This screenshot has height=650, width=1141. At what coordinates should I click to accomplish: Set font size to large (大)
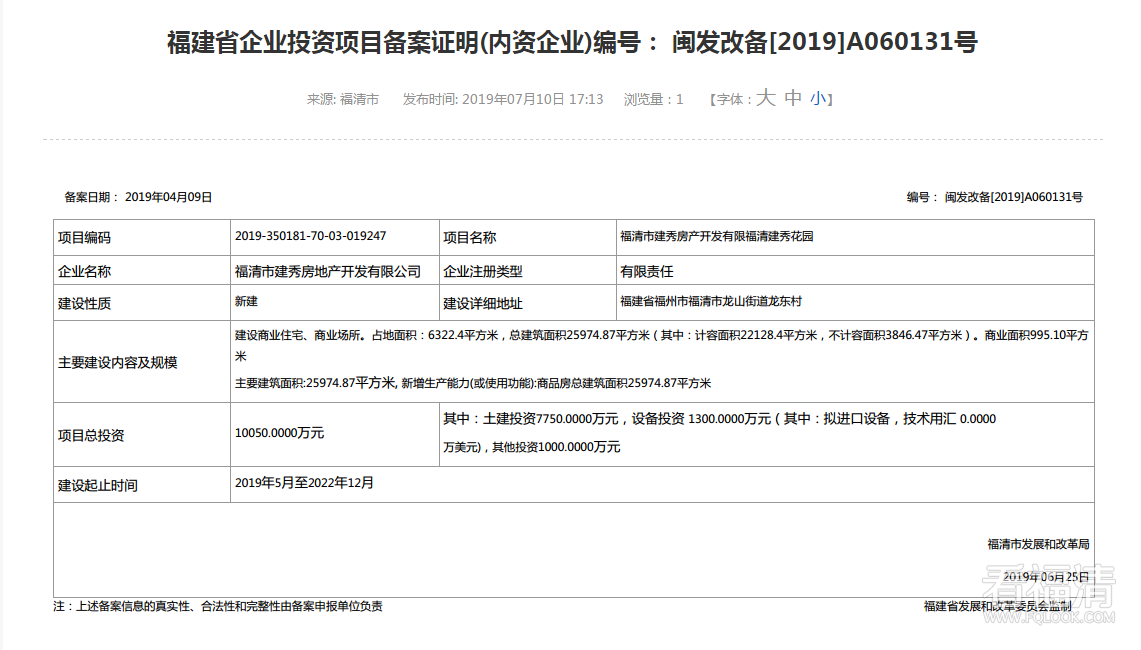pyautogui.click(x=766, y=98)
